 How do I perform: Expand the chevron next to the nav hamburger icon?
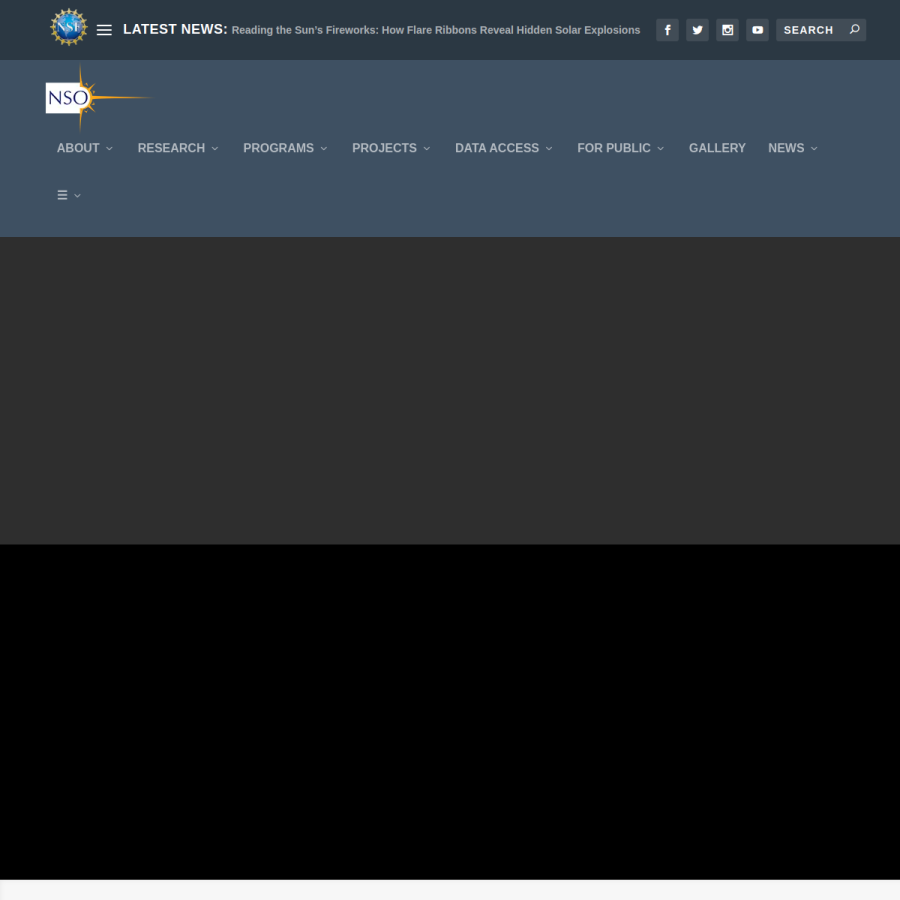tap(77, 196)
